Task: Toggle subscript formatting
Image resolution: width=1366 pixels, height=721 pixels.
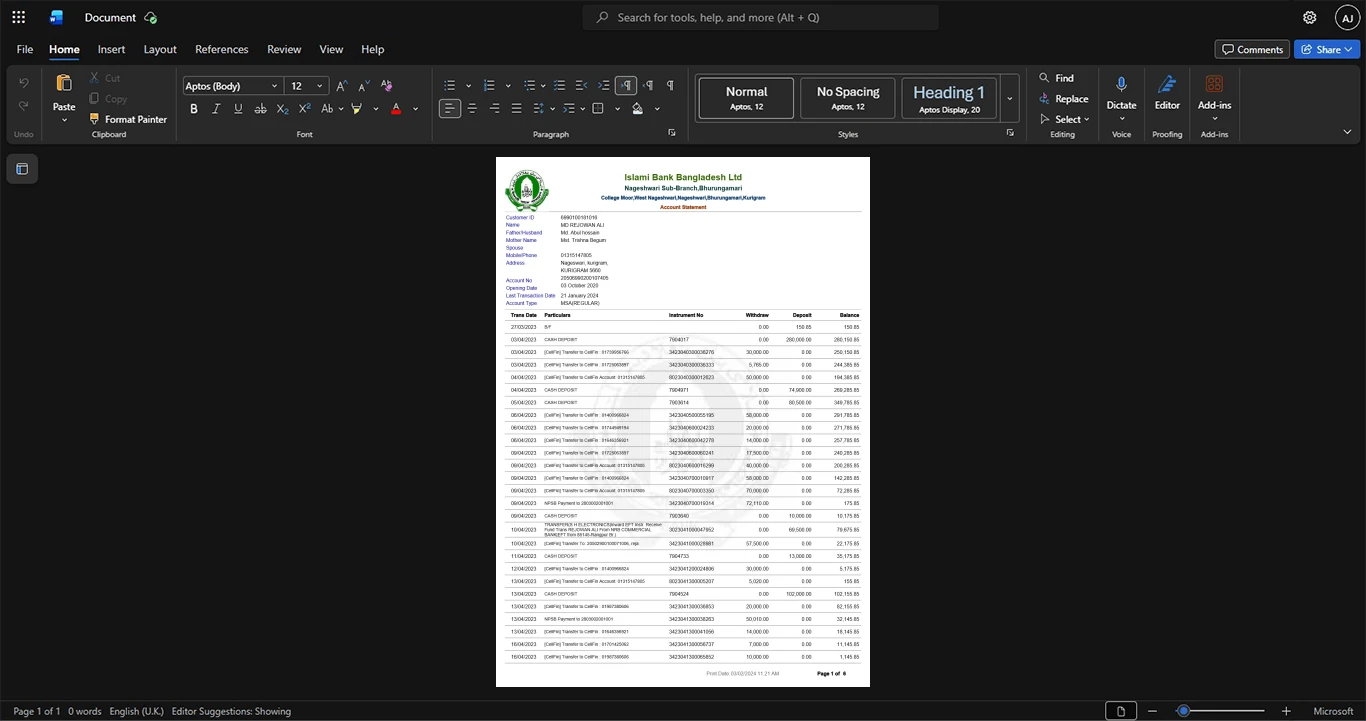Action: (283, 108)
